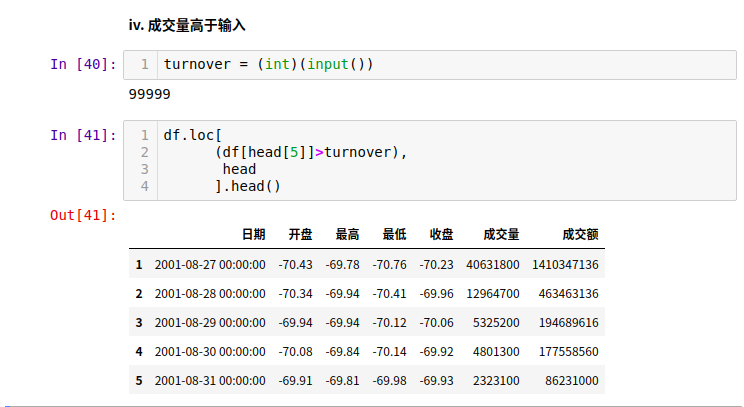Click row index 2 in output table
This screenshot has height=407, width=744.
pos(139,294)
